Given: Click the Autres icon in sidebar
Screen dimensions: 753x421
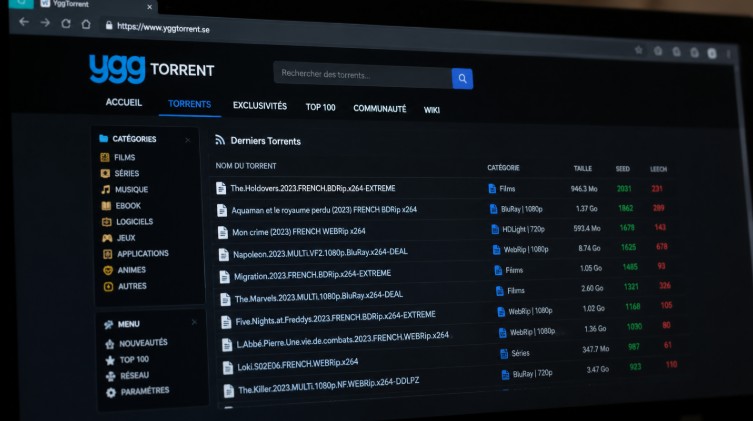Looking at the screenshot, I should click(109, 286).
